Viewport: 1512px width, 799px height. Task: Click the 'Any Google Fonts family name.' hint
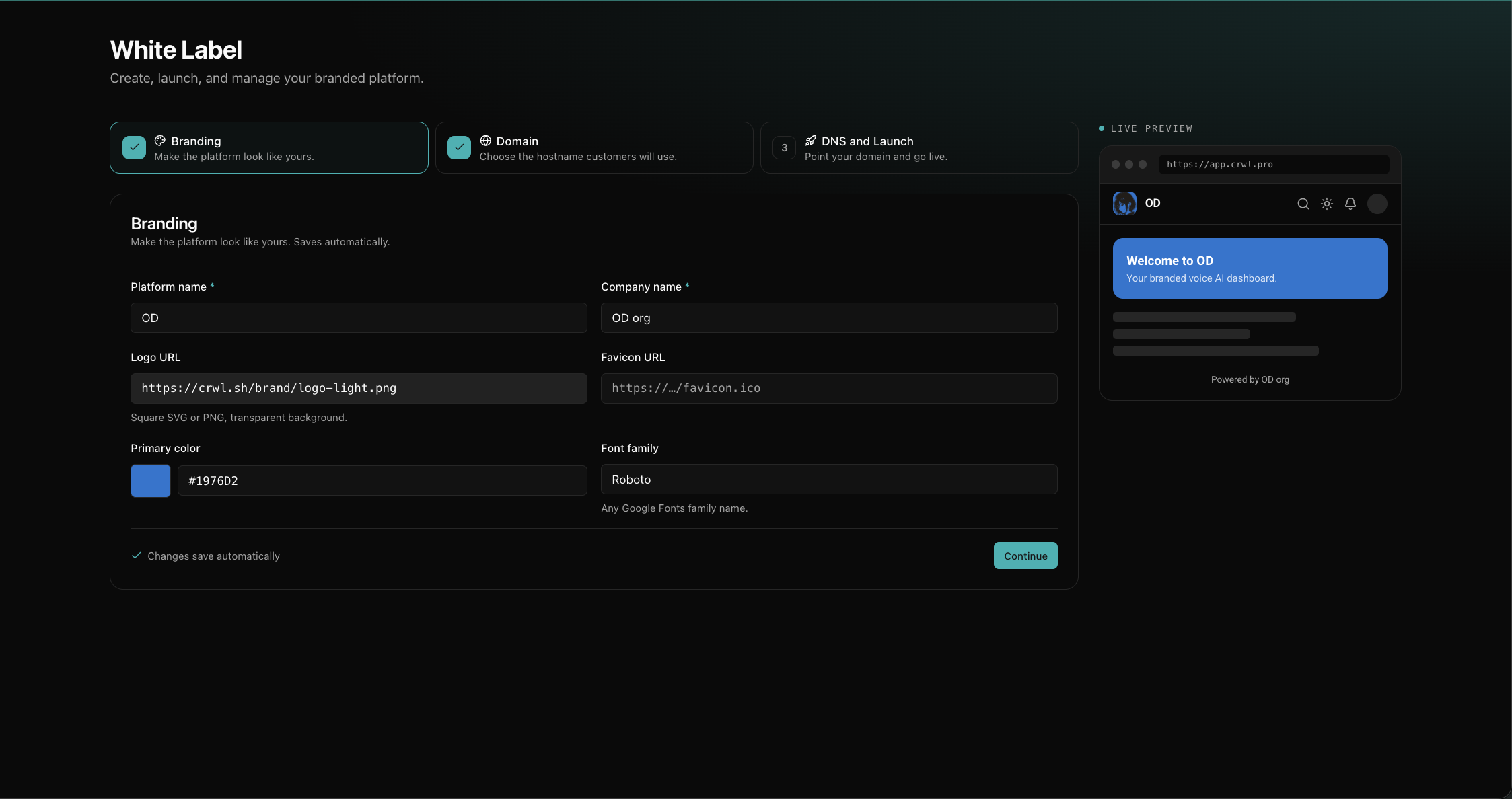pos(674,508)
